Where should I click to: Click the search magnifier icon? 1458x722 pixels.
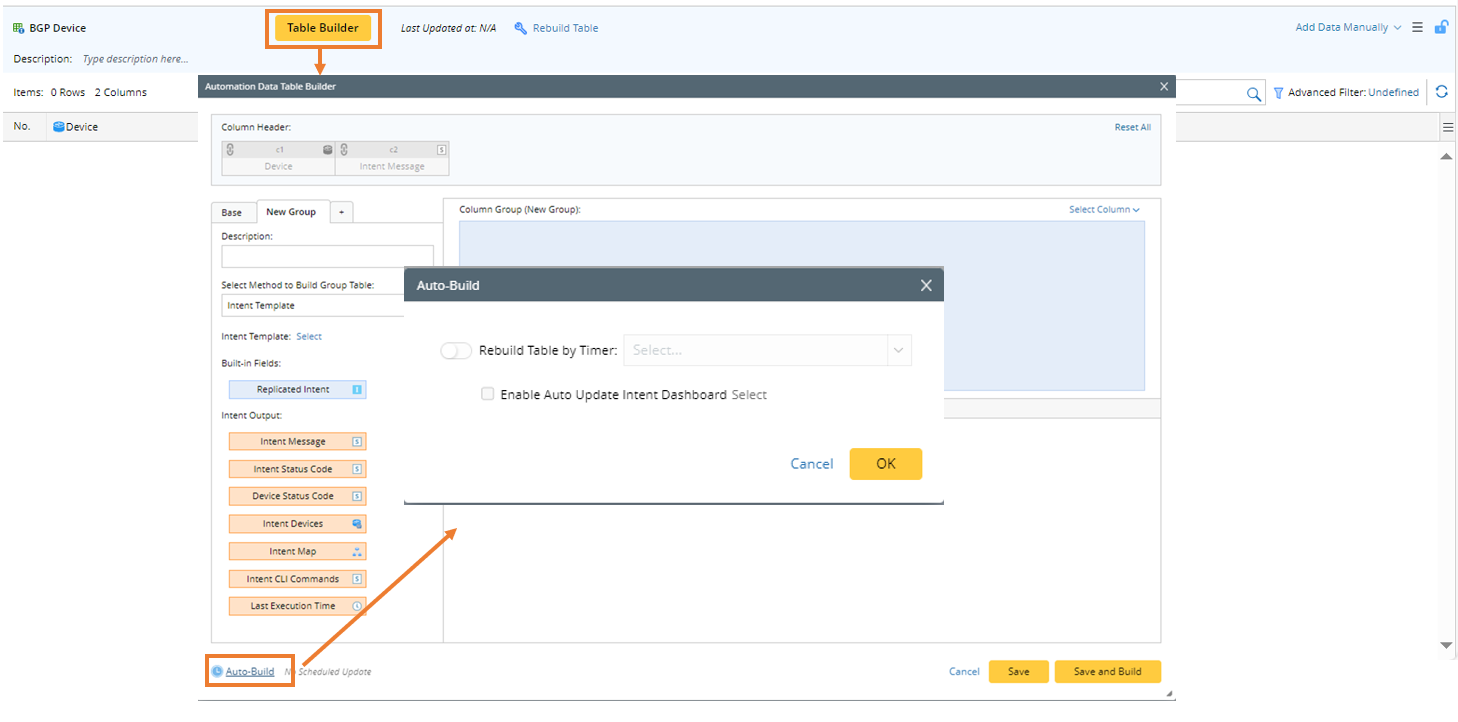tap(1253, 93)
